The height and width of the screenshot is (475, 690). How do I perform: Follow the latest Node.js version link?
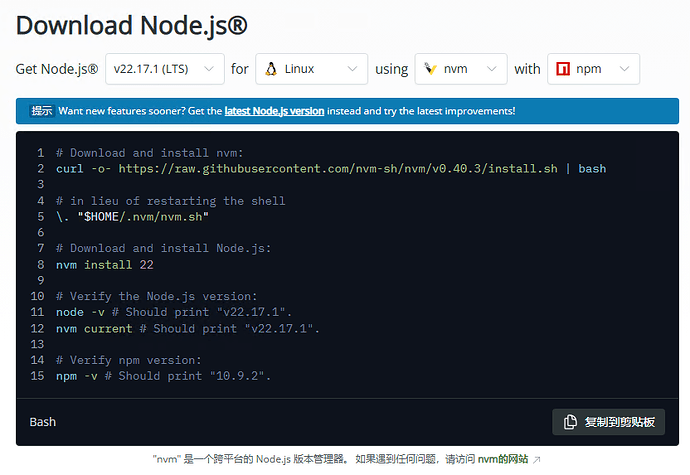274,111
